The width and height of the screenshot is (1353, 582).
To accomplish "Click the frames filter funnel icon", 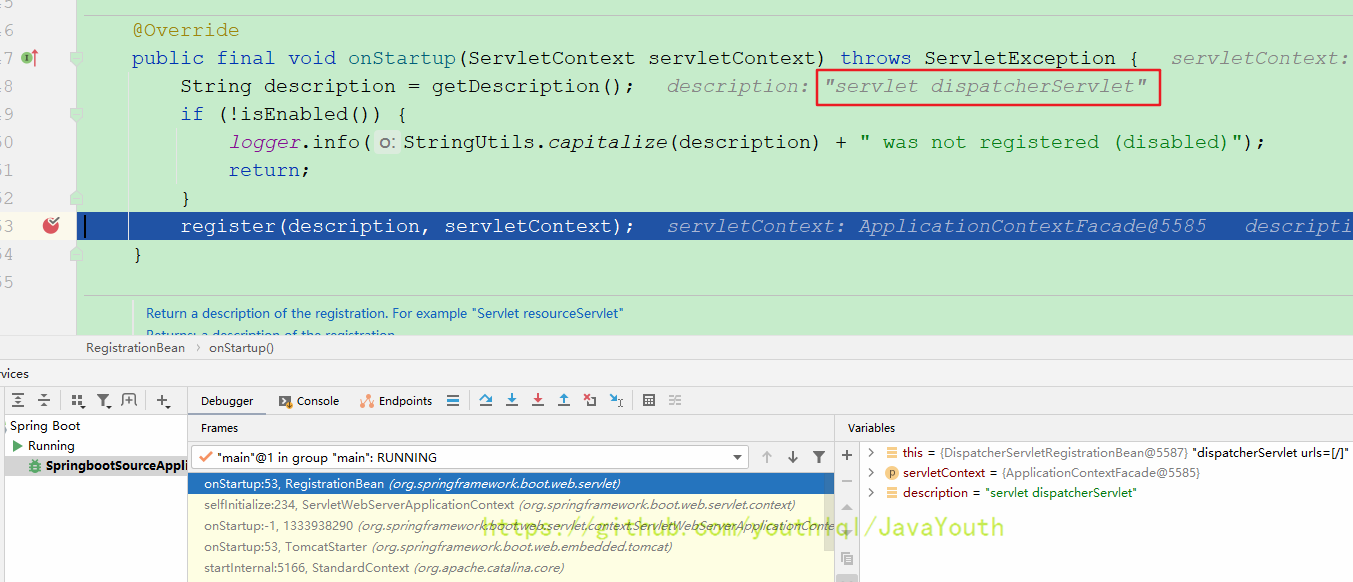I will tap(819, 457).
